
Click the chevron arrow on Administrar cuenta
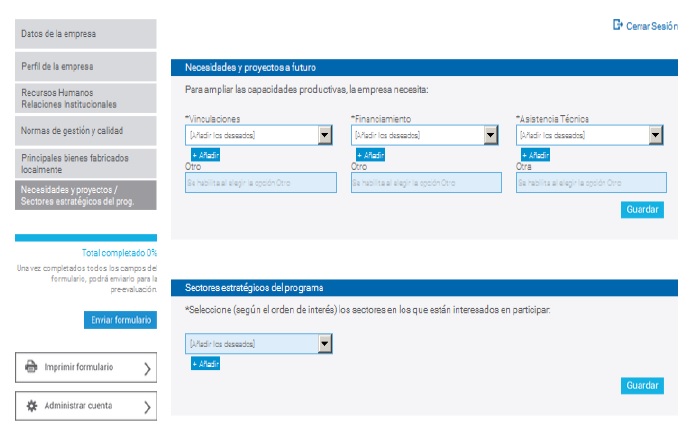[x=147, y=407]
